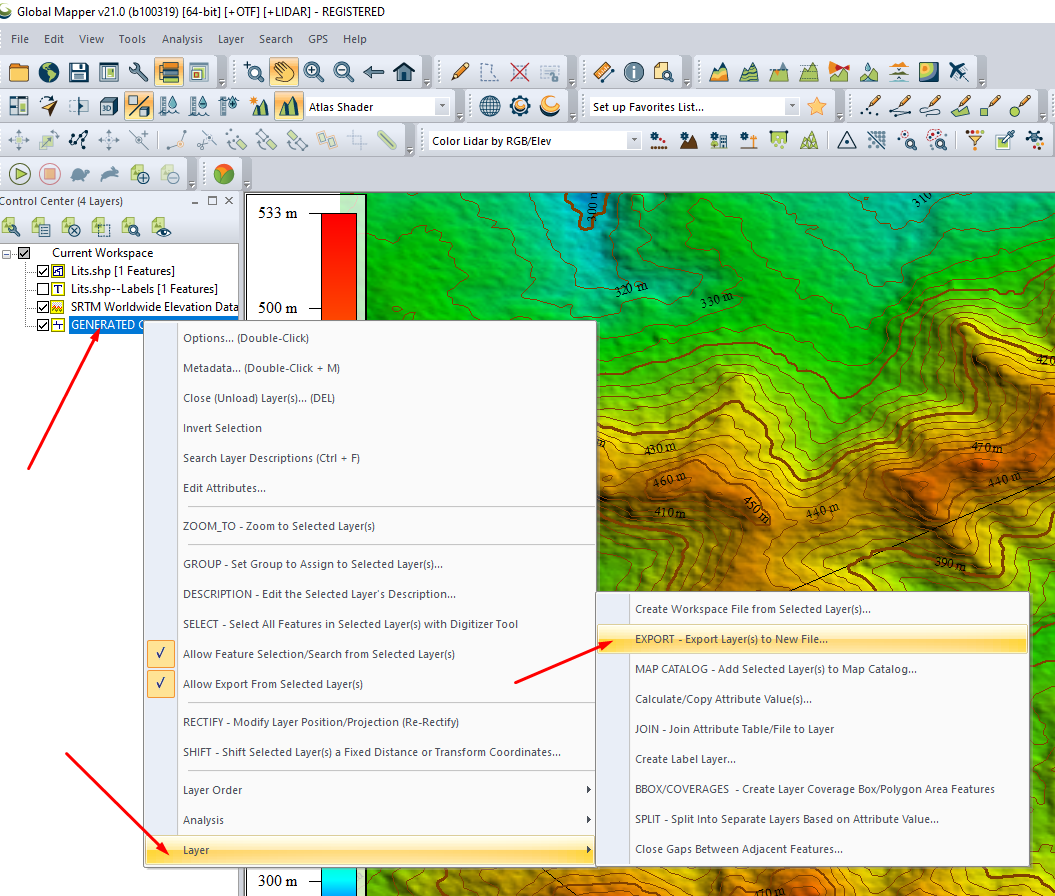
Task: Click the turtle slow speed icon
Action: tap(80, 174)
